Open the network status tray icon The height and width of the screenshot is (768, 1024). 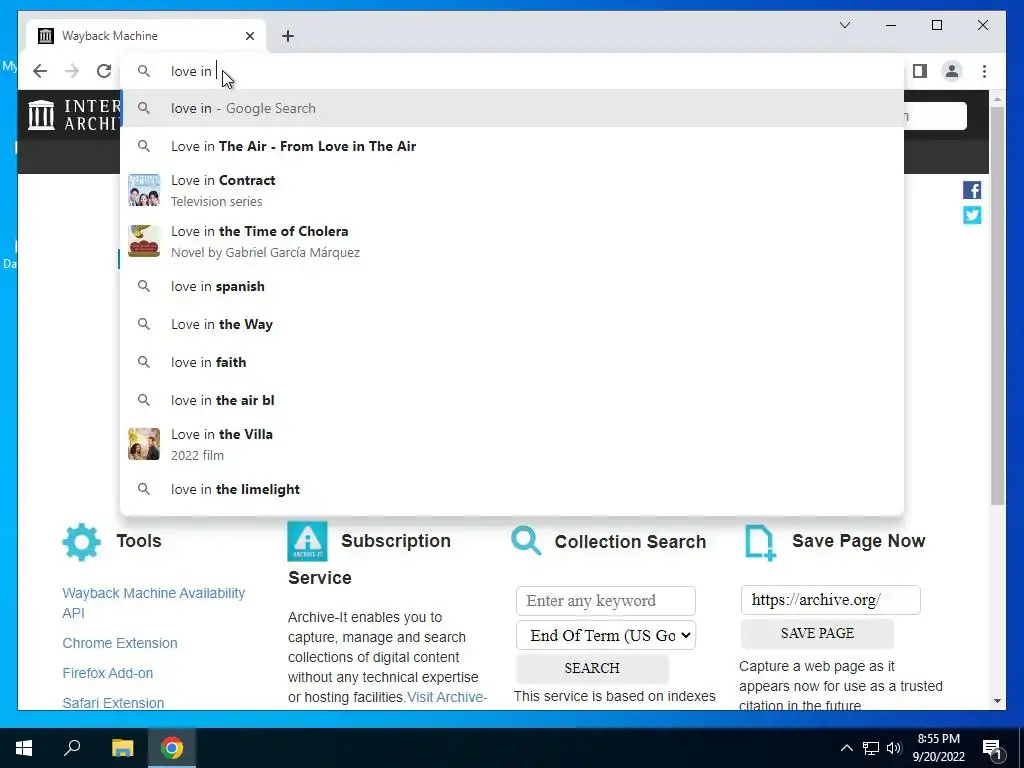coord(871,748)
